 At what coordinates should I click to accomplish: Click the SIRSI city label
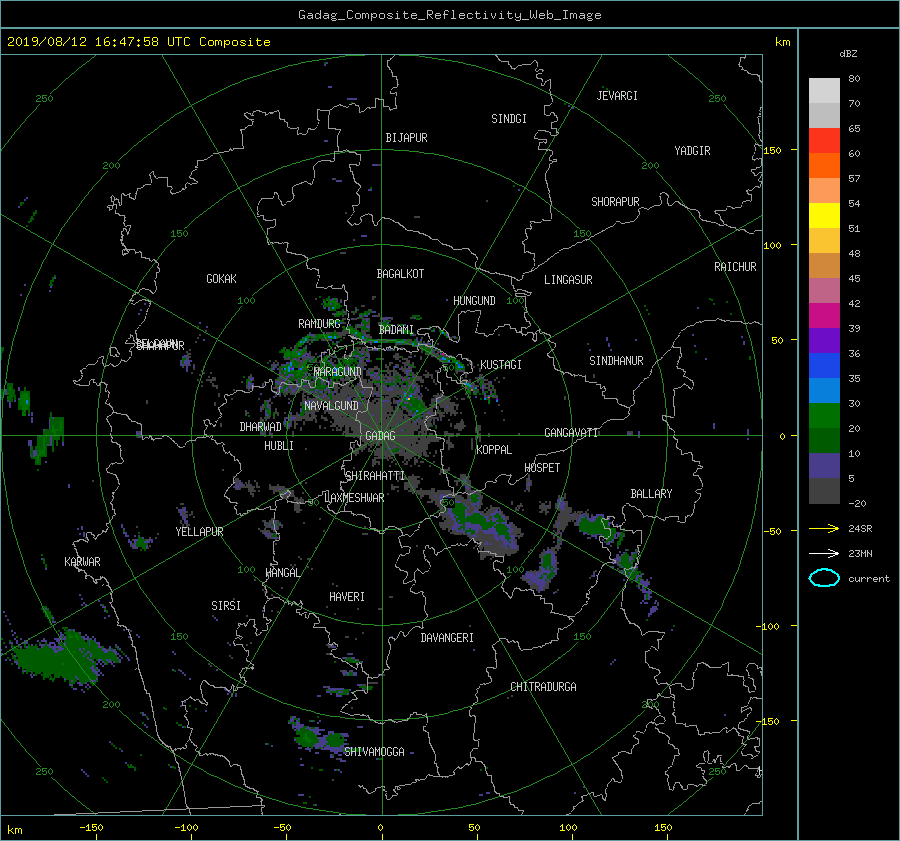[x=226, y=606]
